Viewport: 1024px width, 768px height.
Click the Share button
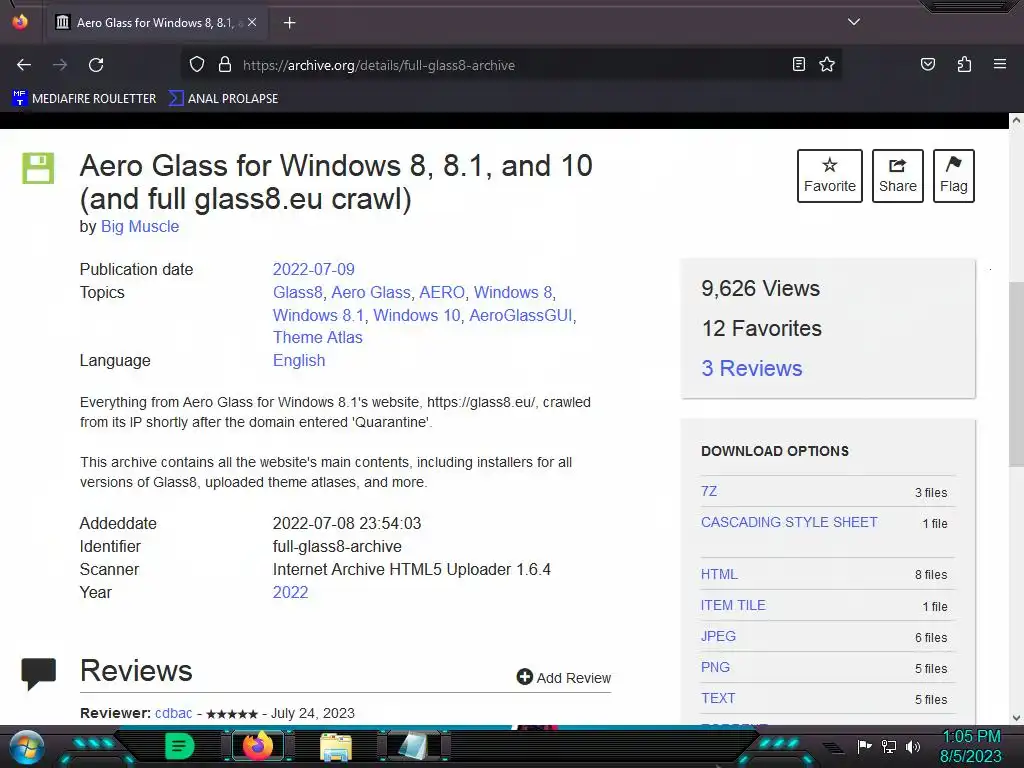tap(897, 176)
